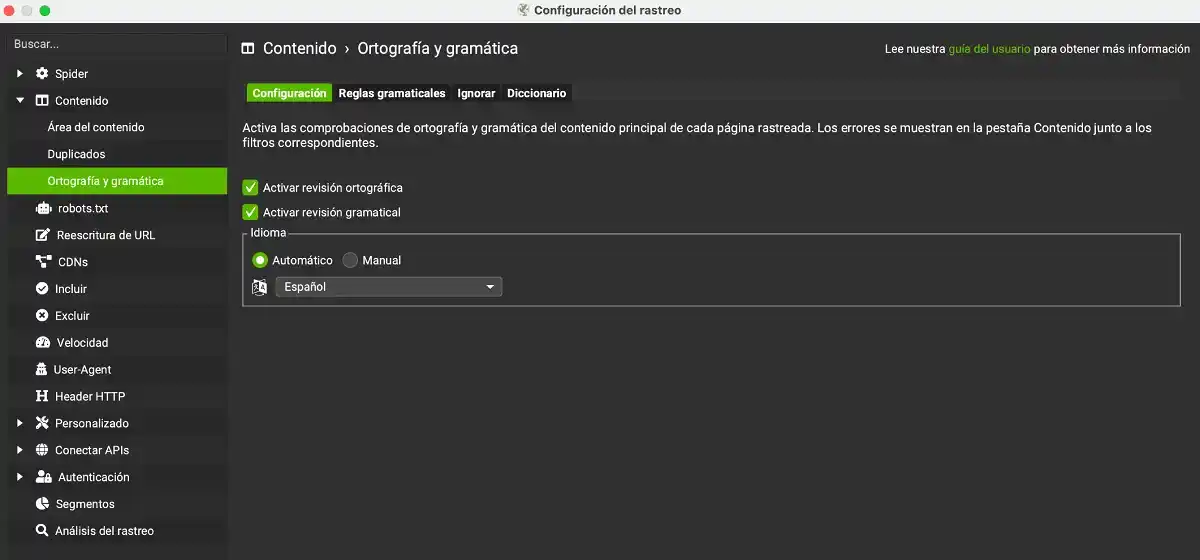The image size is (1200, 560).
Task: Expand the Personalizado section arrow
Action: tap(20, 423)
